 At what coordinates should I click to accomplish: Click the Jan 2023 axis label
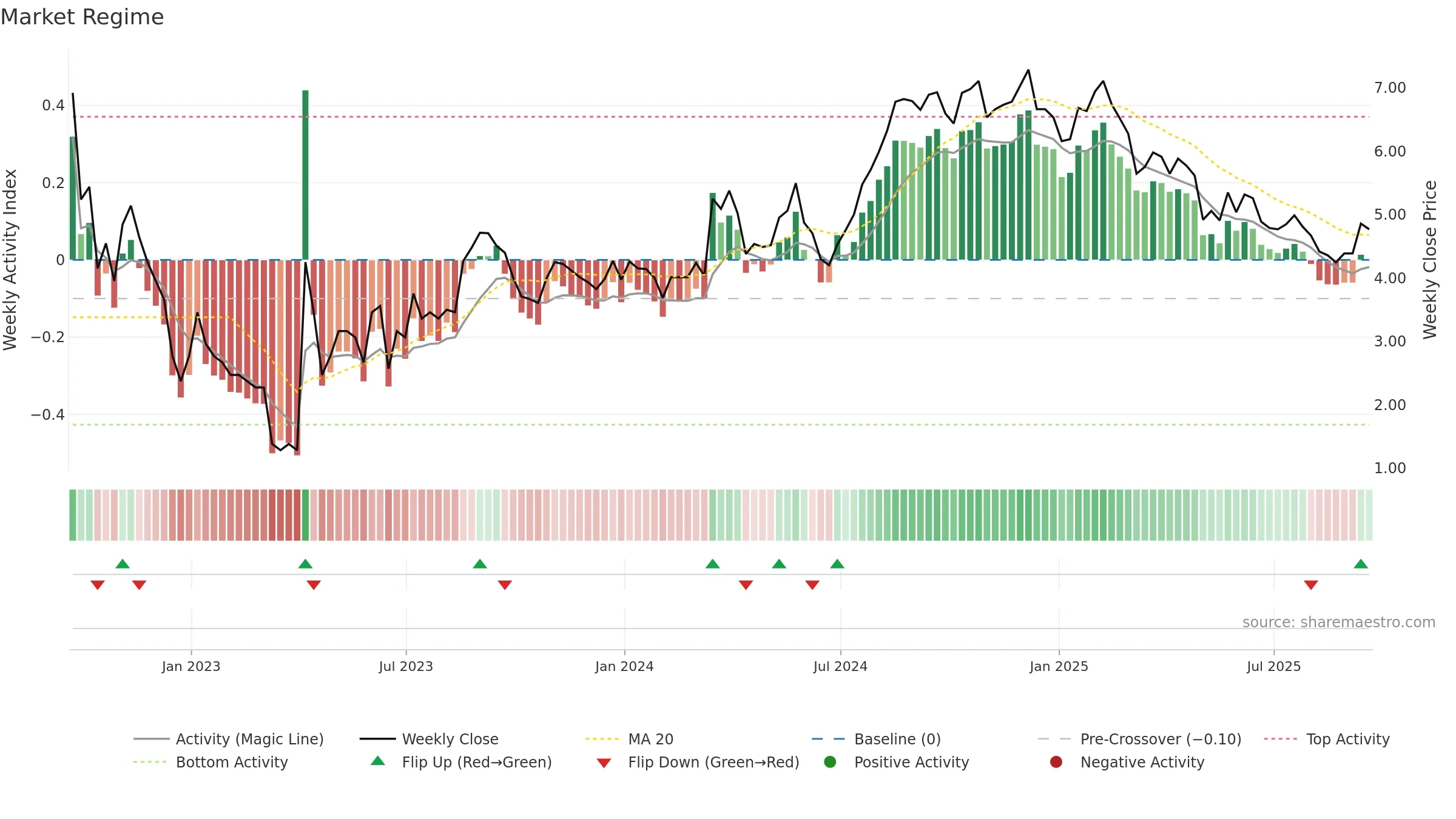(x=191, y=667)
